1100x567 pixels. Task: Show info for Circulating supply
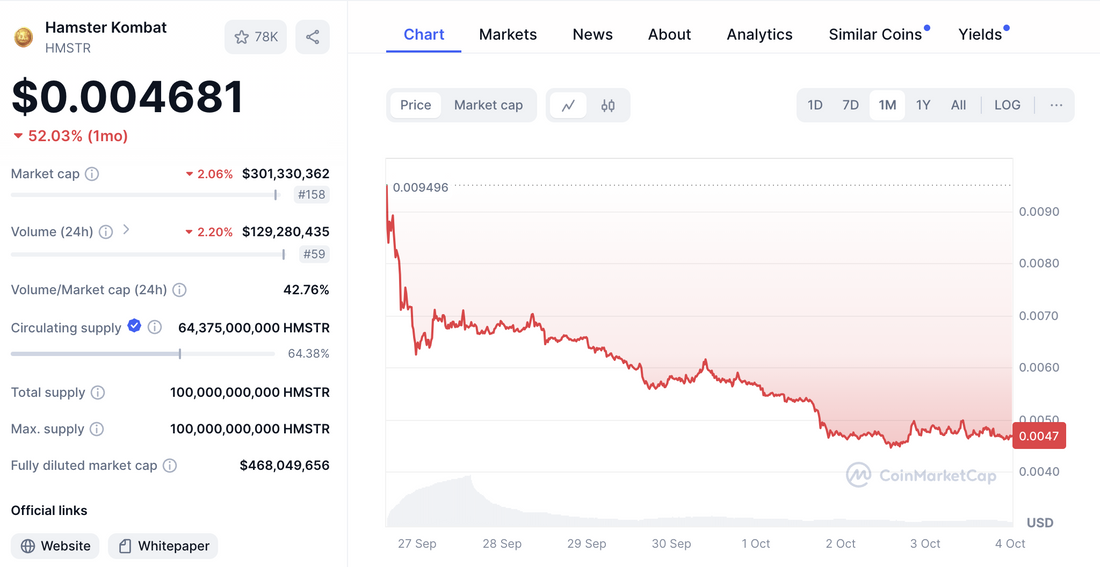click(155, 327)
